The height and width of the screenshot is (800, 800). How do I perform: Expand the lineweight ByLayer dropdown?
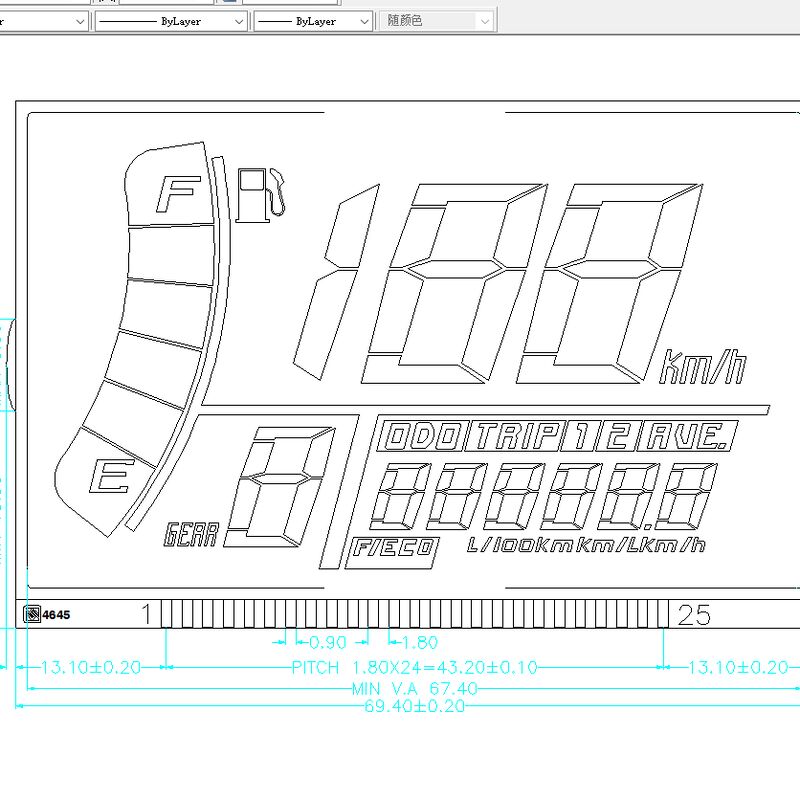[x=312, y=21]
